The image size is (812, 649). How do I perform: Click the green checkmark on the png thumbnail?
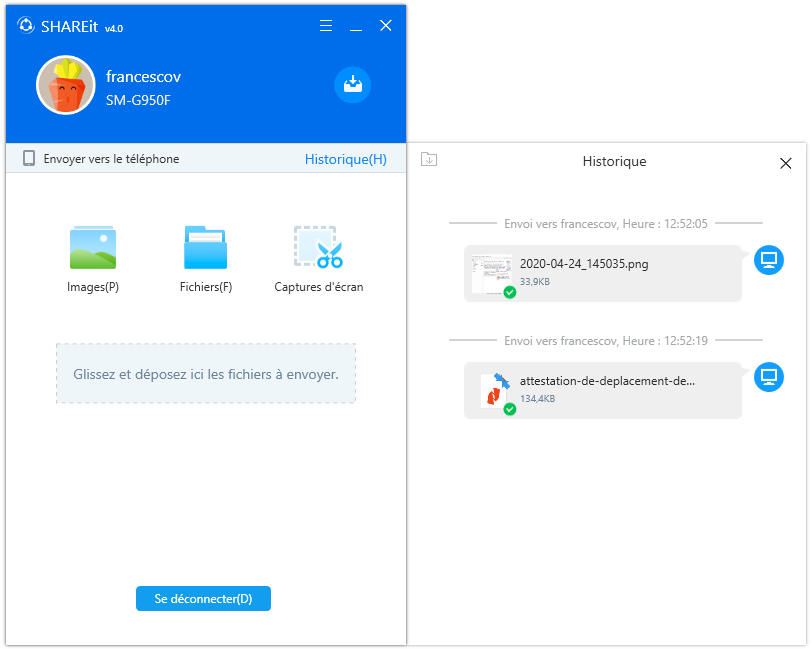[510, 293]
